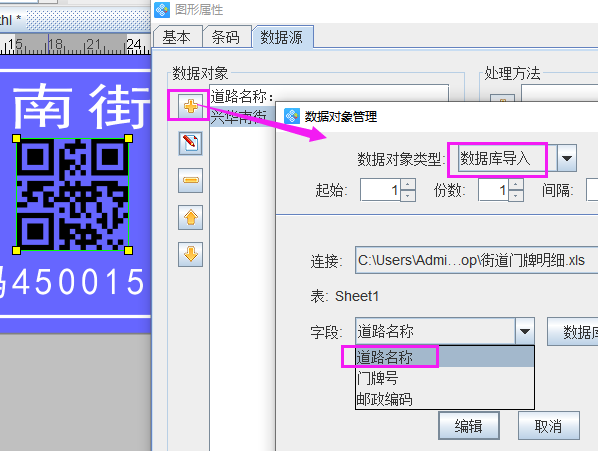Choose 邮政编码 from the field list
Screen dimensions: 598x451
point(445,399)
